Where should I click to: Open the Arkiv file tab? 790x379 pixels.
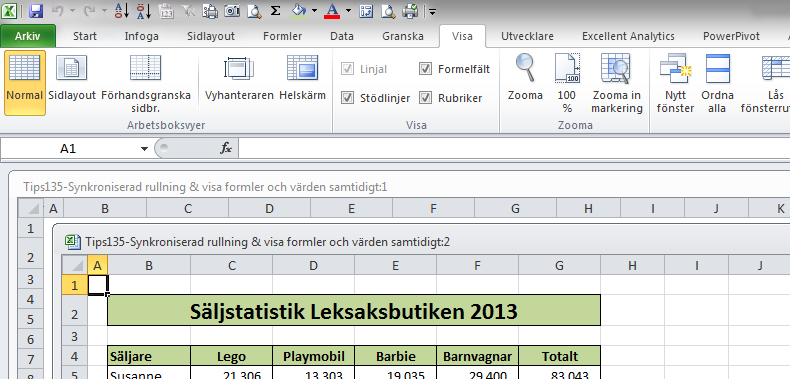point(28,36)
